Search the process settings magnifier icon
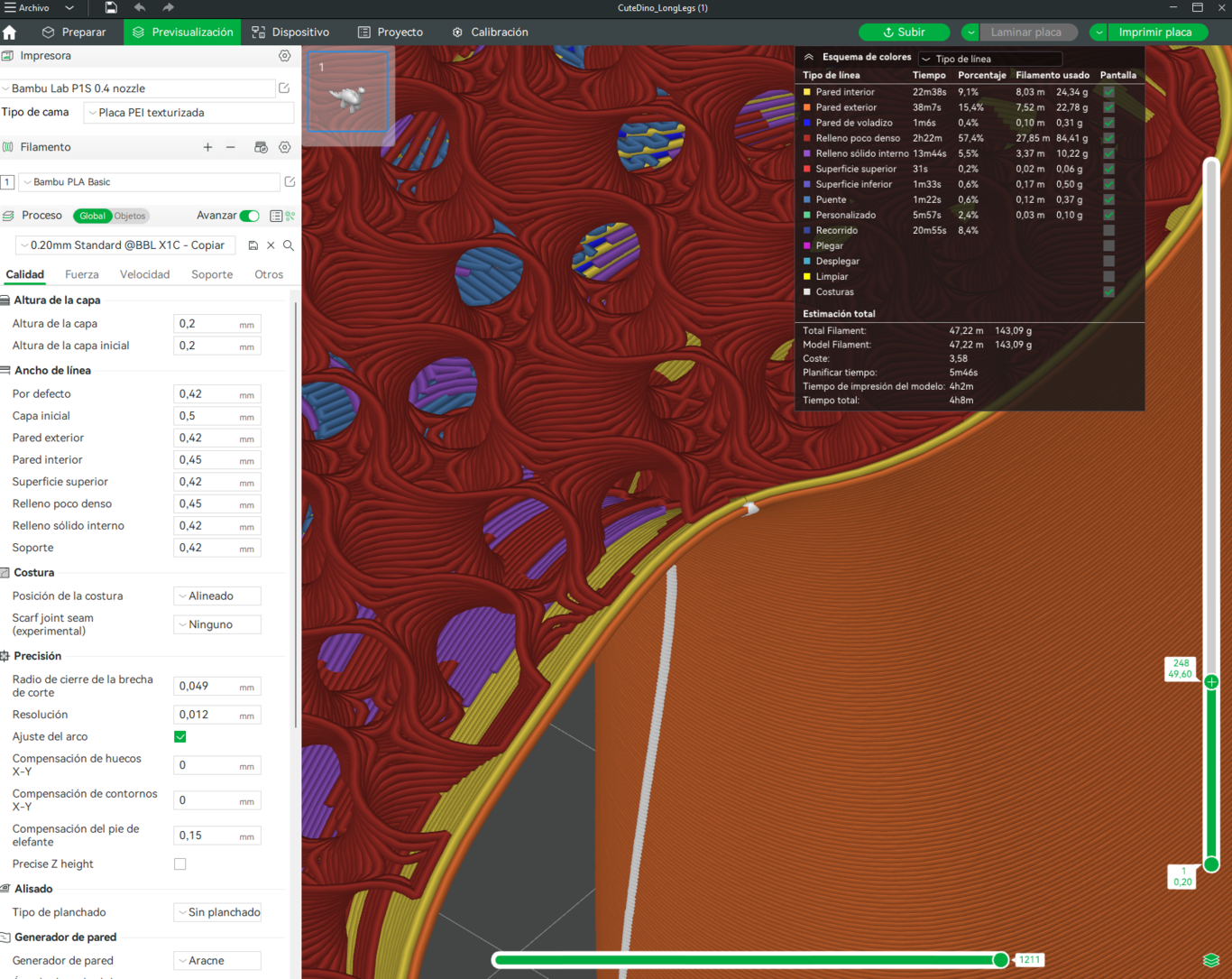1232x979 pixels. (x=289, y=245)
